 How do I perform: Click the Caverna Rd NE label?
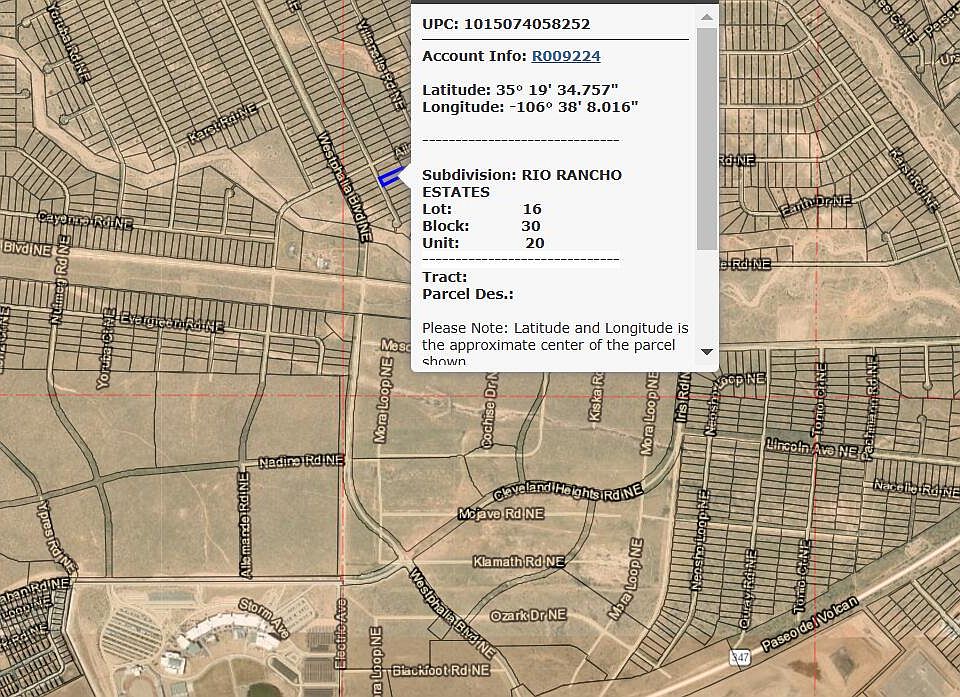point(85,219)
